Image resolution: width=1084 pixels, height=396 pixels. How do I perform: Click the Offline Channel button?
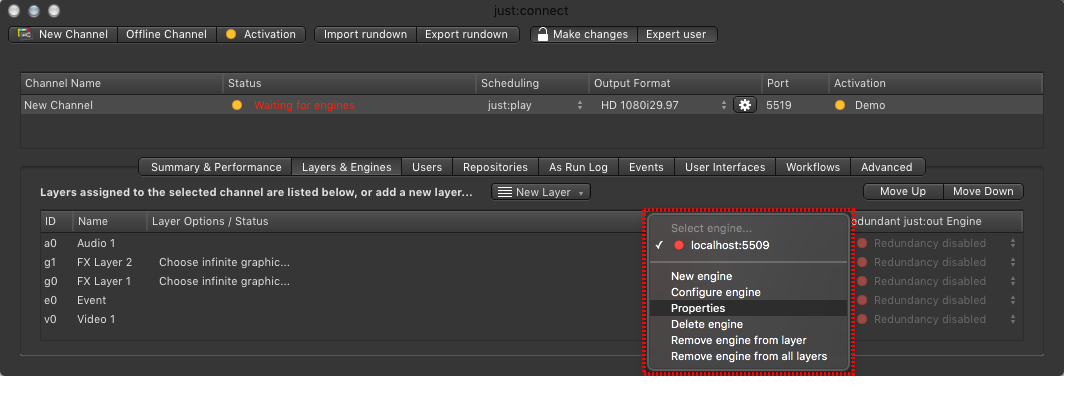tap(167, 34)
